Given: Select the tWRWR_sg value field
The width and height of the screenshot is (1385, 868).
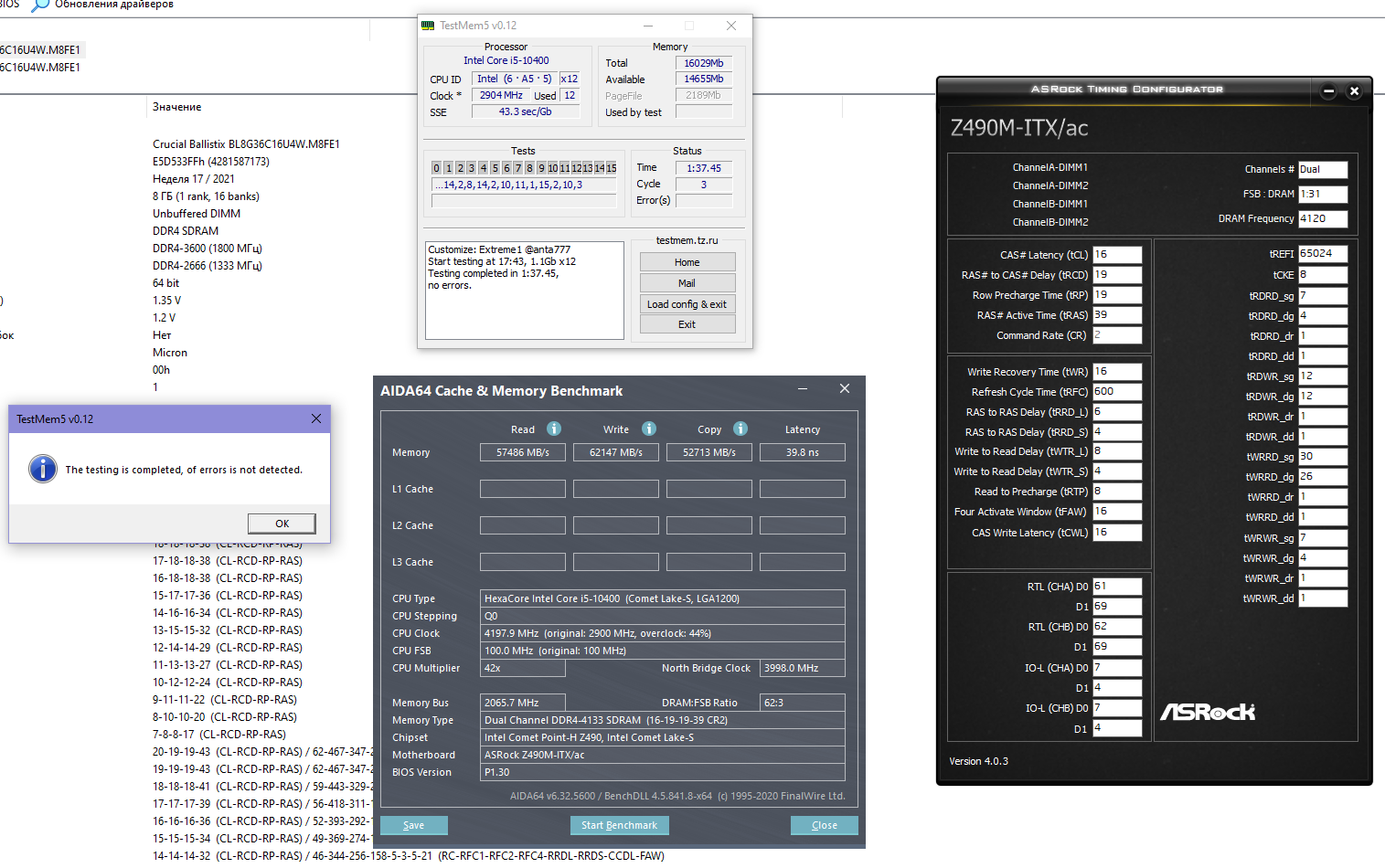Looking at the screenshot, I should [1323, 538].
